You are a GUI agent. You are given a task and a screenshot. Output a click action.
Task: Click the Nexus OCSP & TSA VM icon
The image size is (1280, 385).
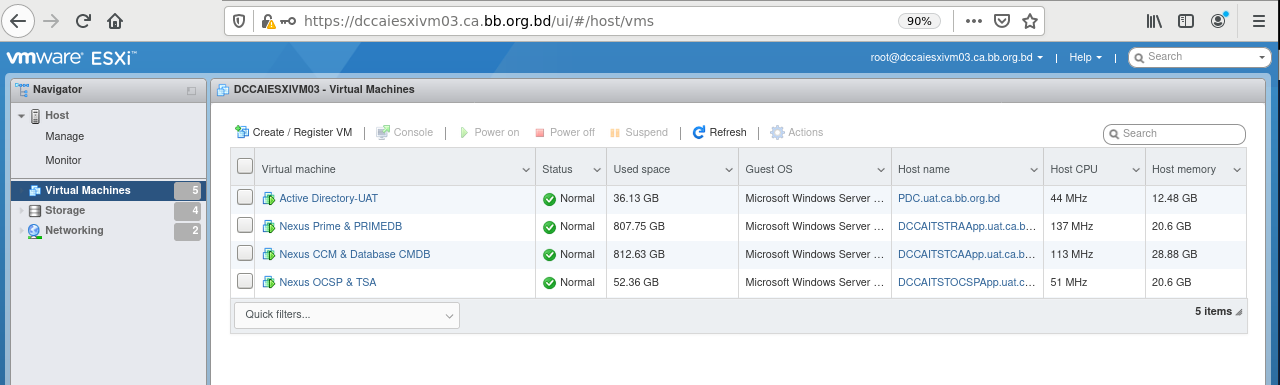(269, 282)
